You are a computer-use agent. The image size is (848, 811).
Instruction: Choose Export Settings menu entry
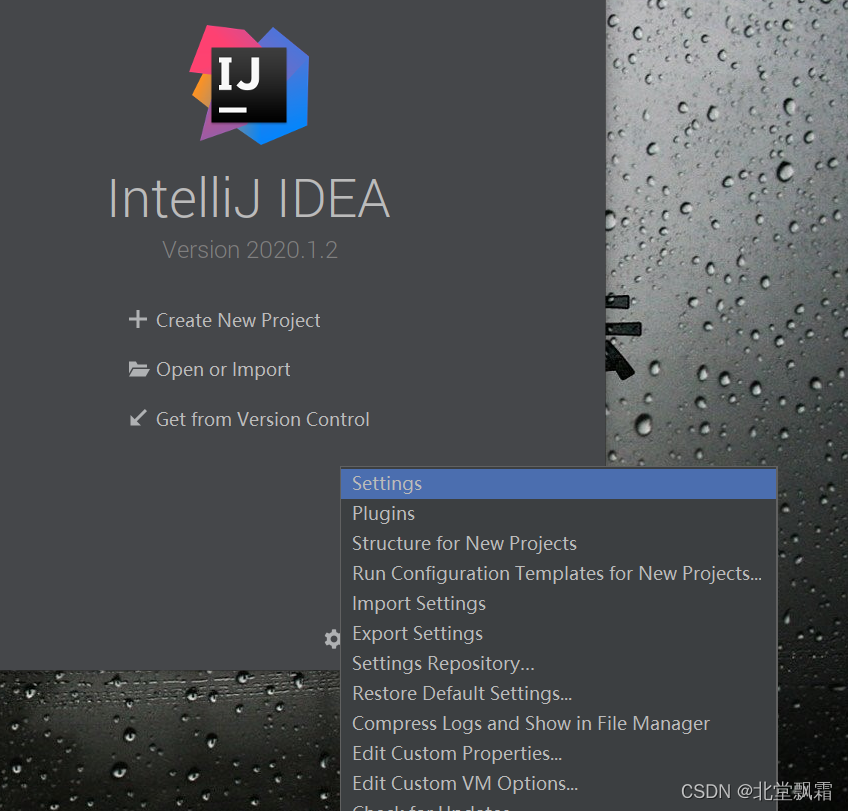click(559, 634)
